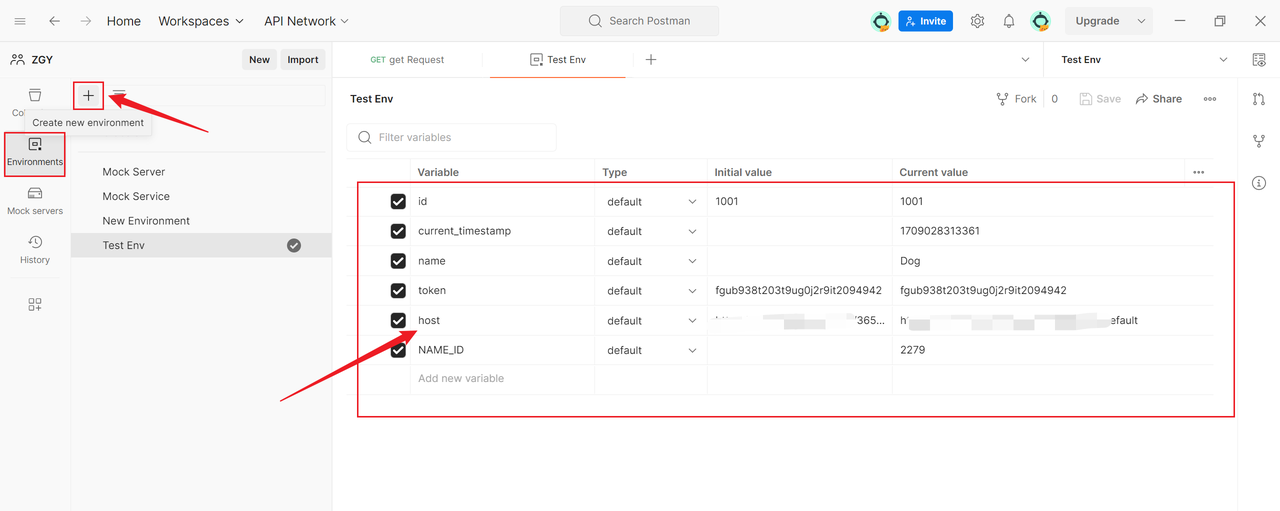Click the Add new variable field
Viewport: 1280px width, 511px height.
click(x=502, y=379)
